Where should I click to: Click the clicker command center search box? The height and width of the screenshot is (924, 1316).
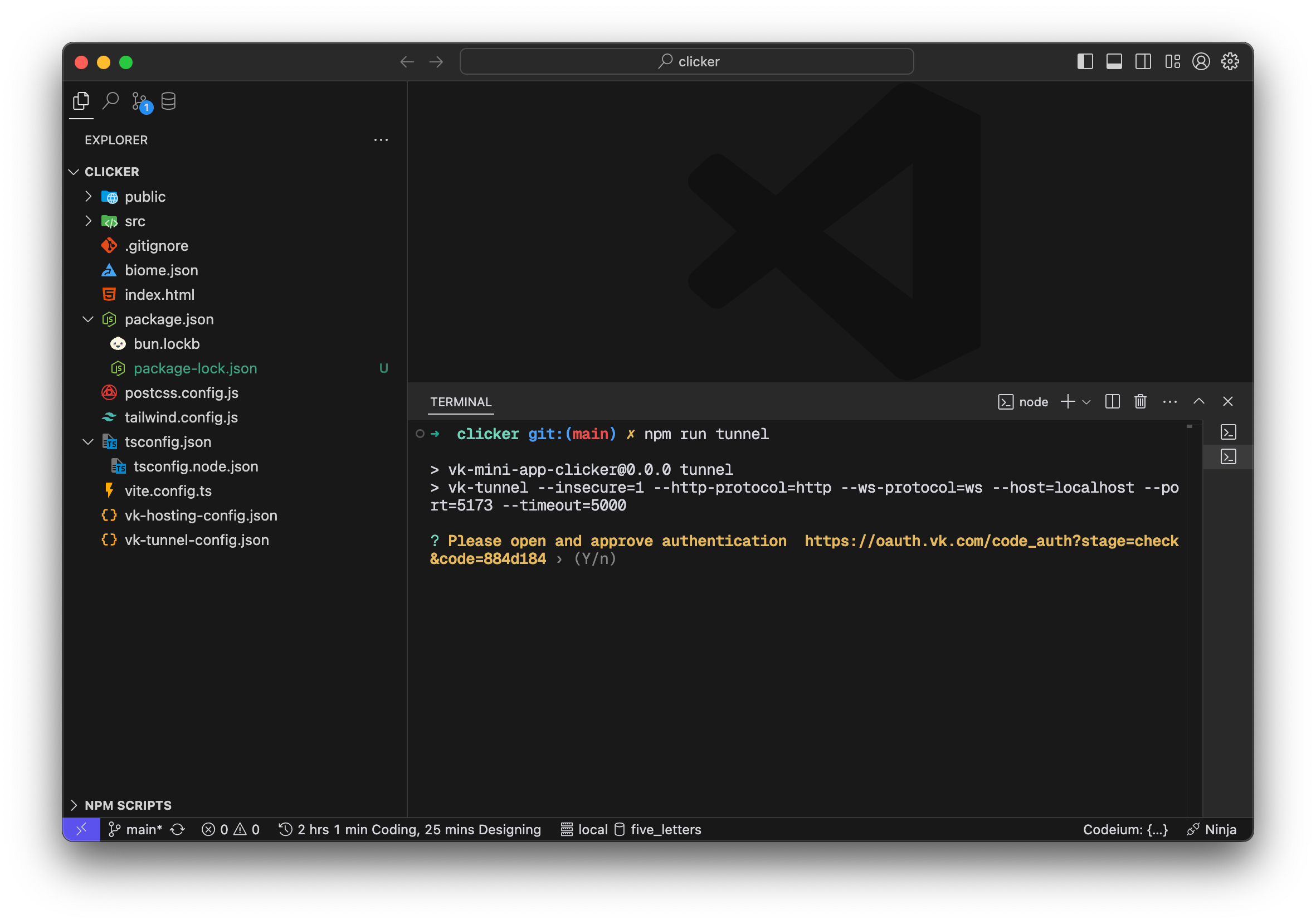(686, 61)
